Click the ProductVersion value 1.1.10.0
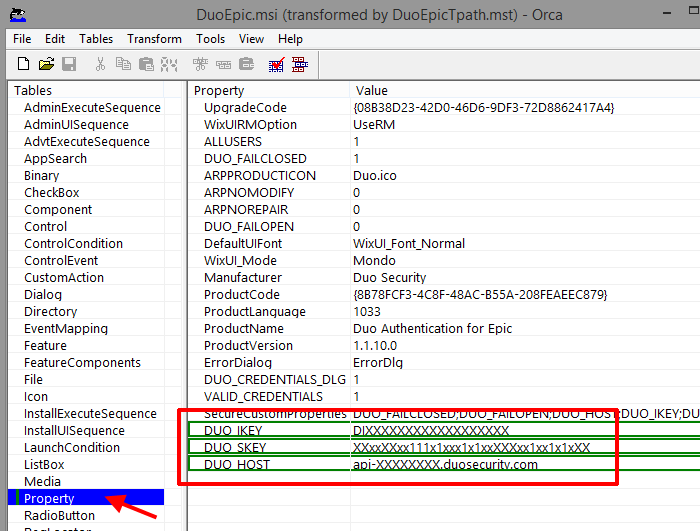 pos(375,345)
